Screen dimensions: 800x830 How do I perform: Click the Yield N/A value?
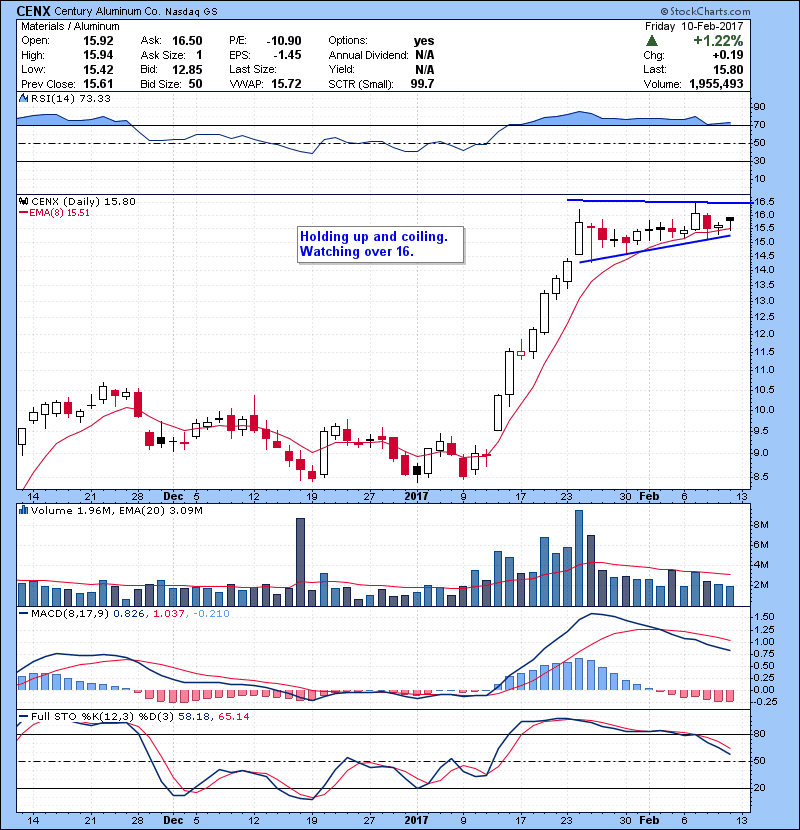click(425, 69)
